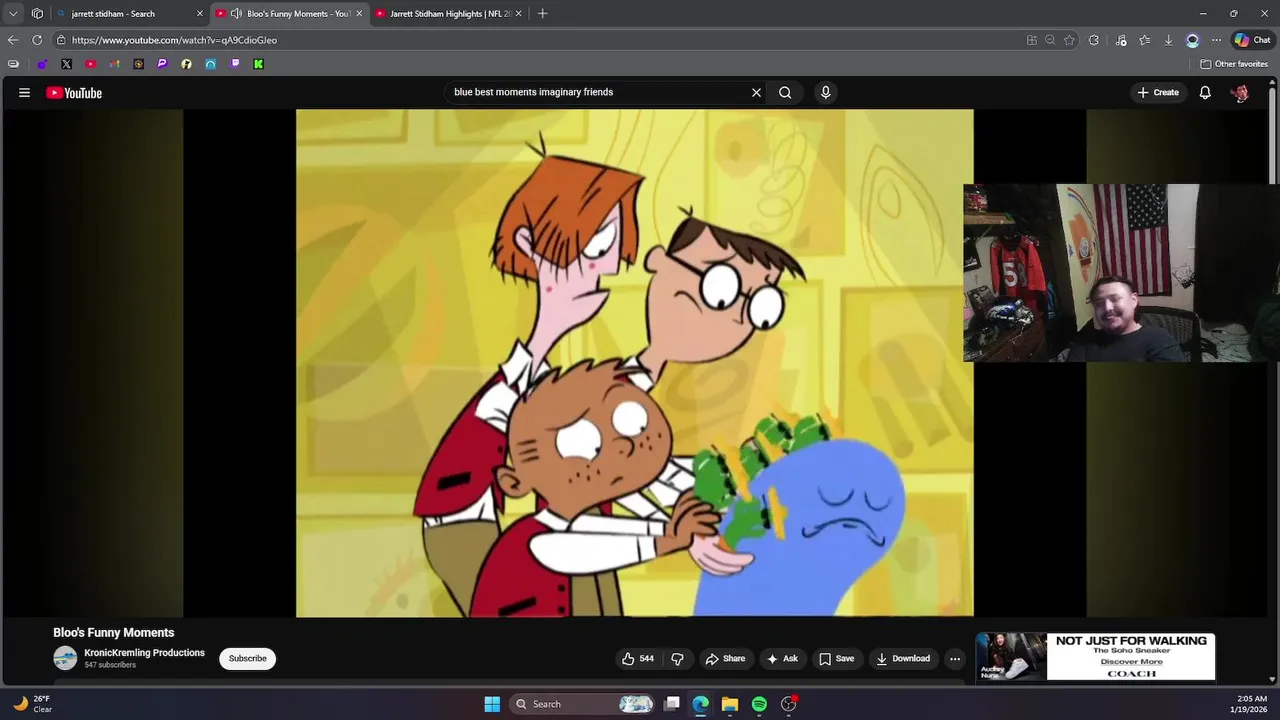Open Edge workspaces icon next to tabs

click(37, 14)
